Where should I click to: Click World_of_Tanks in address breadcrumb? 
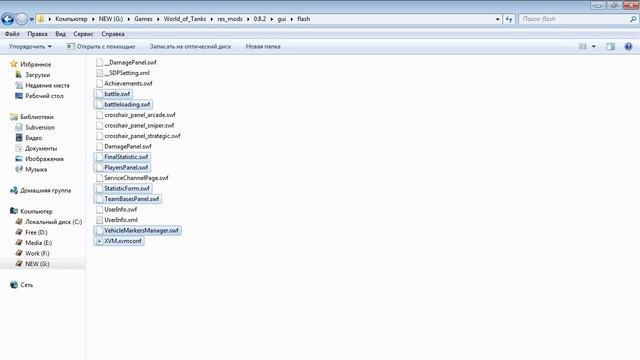[185, 19]
